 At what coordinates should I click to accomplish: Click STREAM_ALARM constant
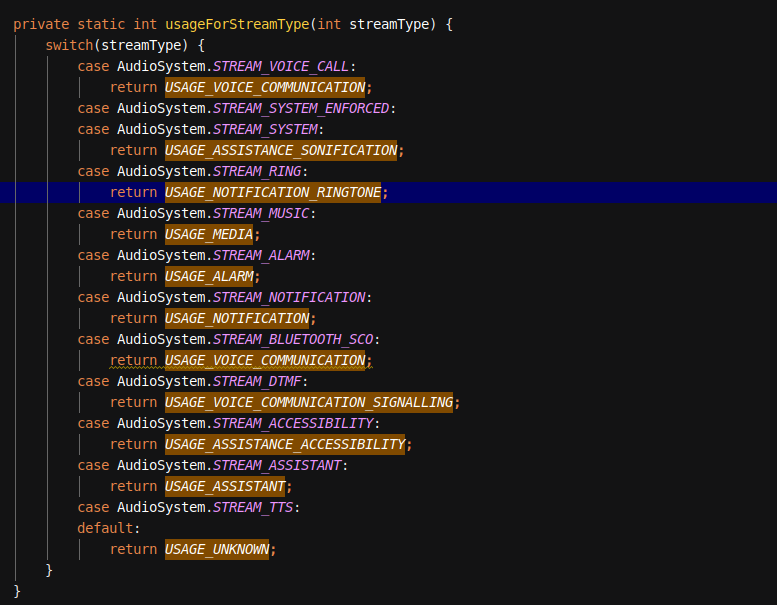(x=261, y=256)
